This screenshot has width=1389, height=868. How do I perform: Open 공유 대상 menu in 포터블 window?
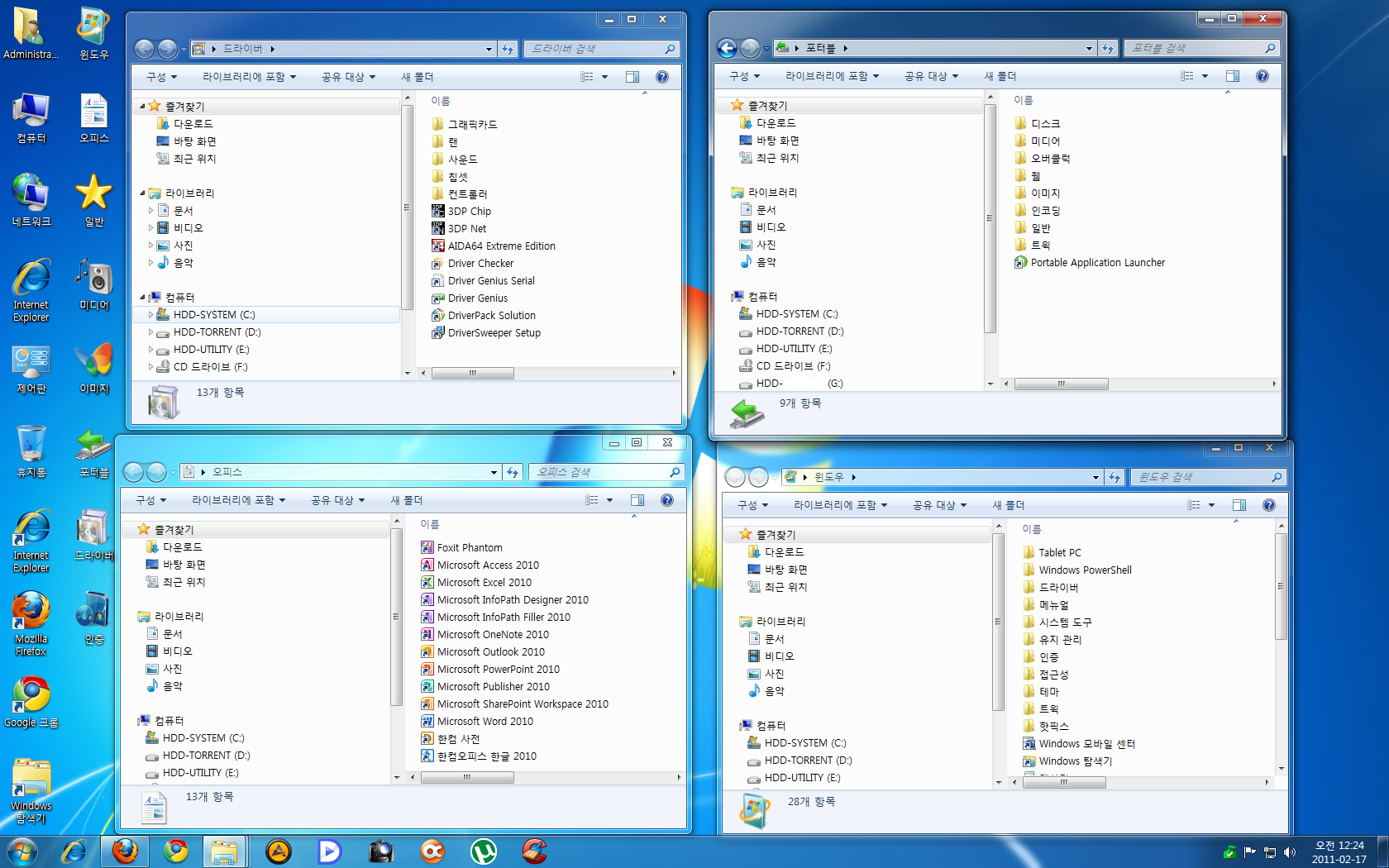click(x=931, y=76)
